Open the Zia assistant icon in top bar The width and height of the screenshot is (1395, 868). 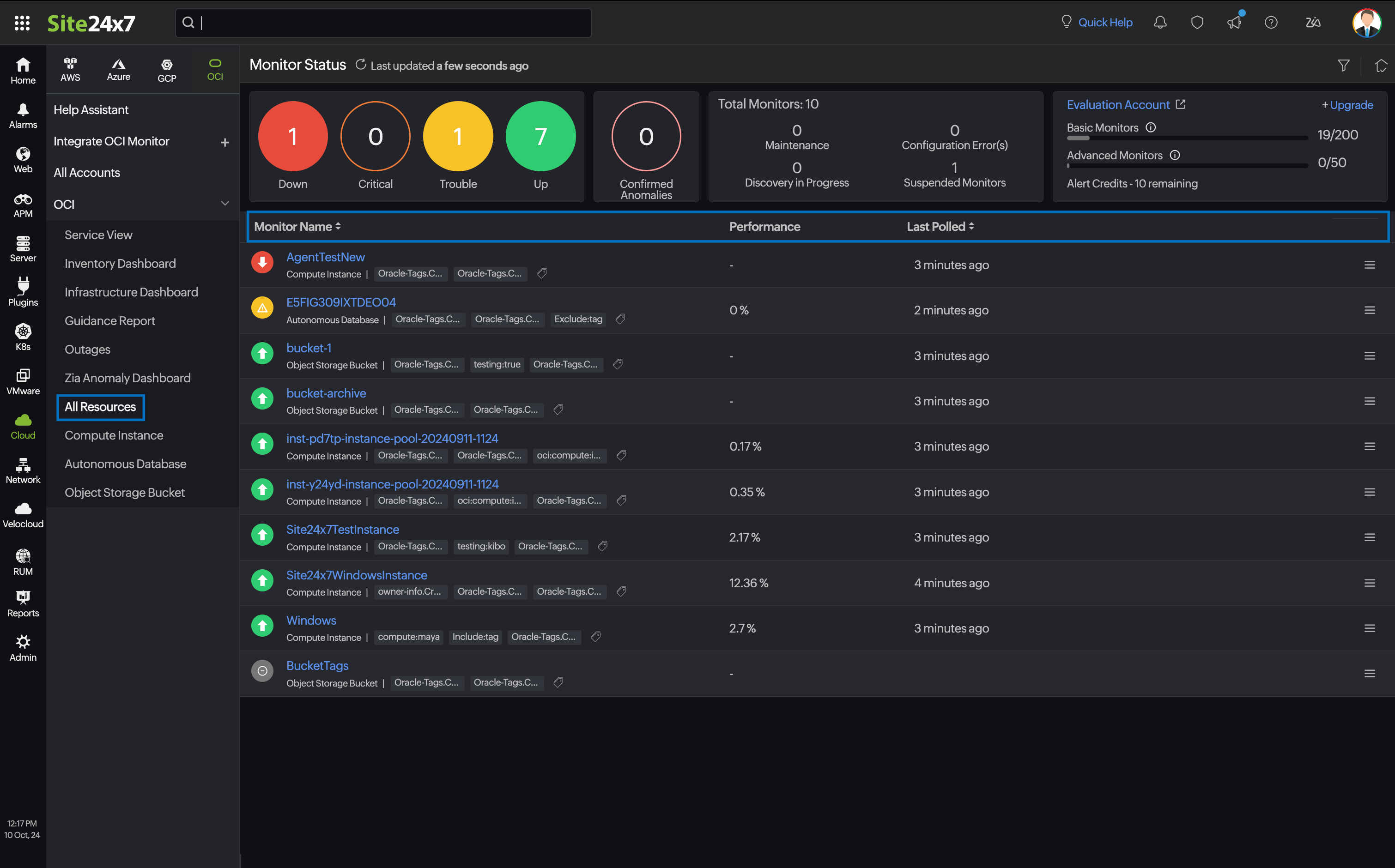click(1313, 22)
